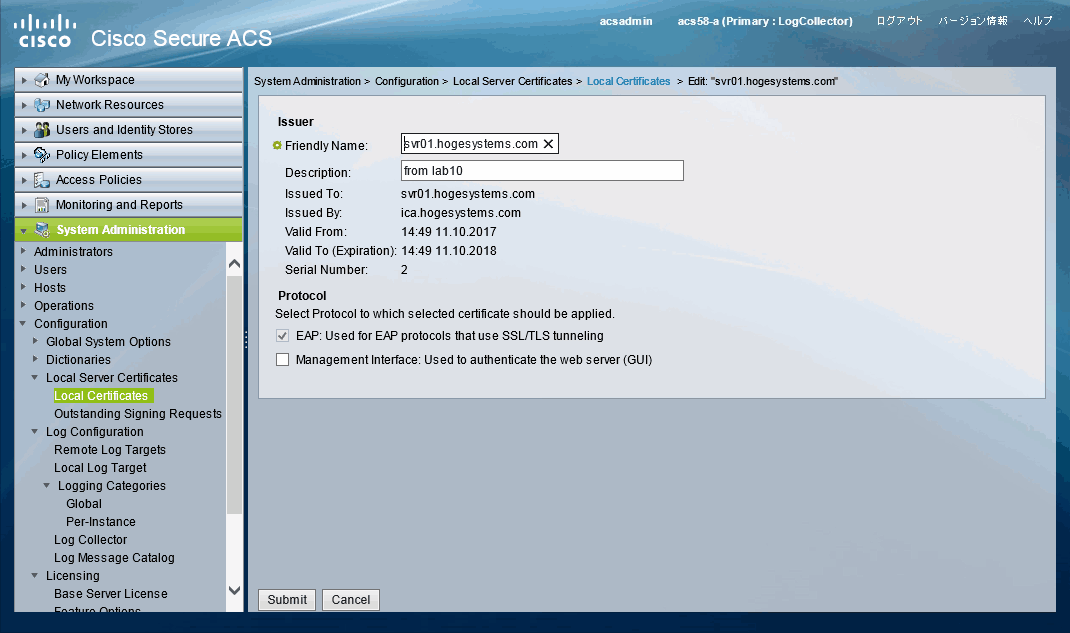Cancel editing the certificate
The image size is (1070, 633).
pos(350,599)
